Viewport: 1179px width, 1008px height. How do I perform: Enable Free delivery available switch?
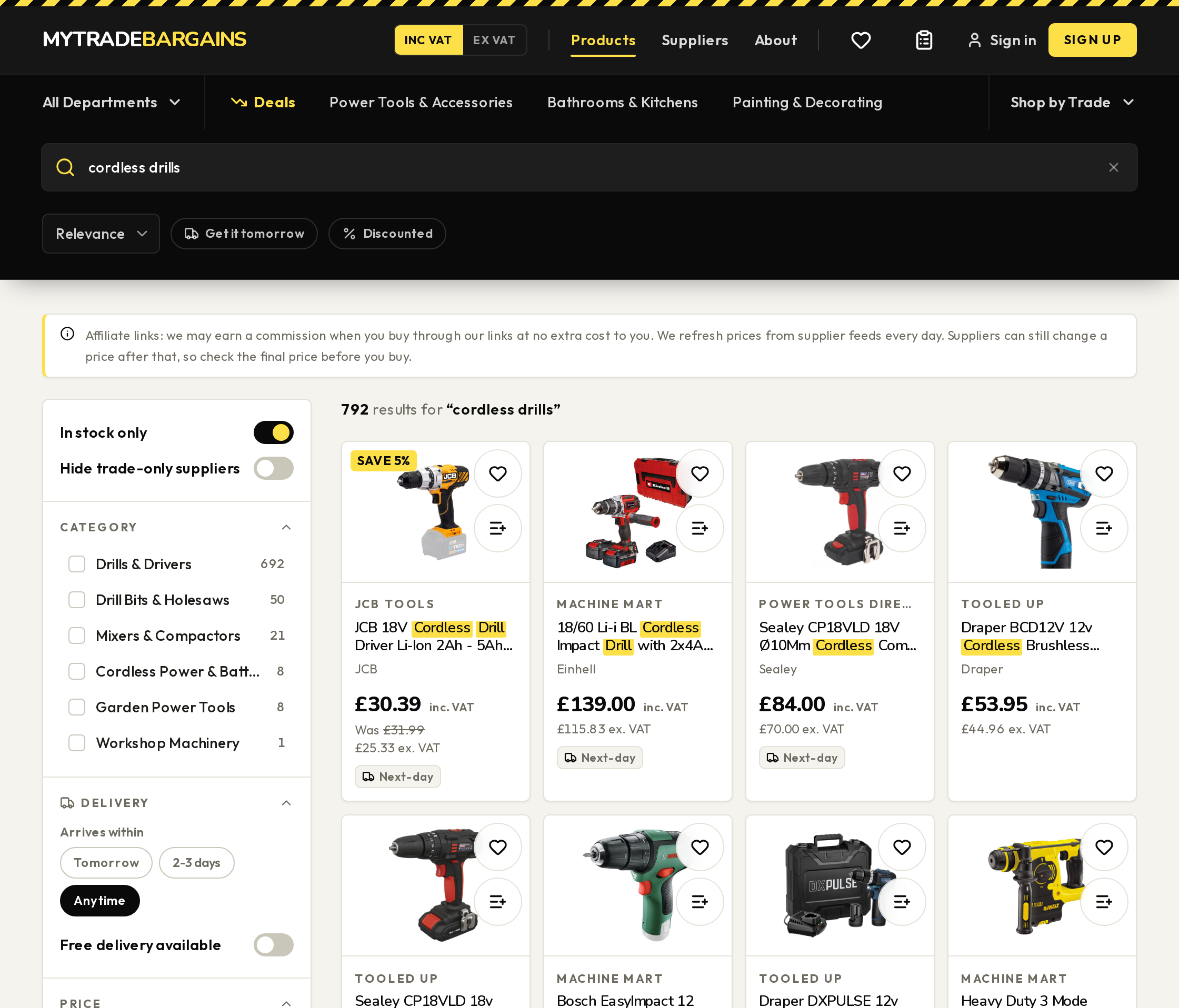[273, 945]
